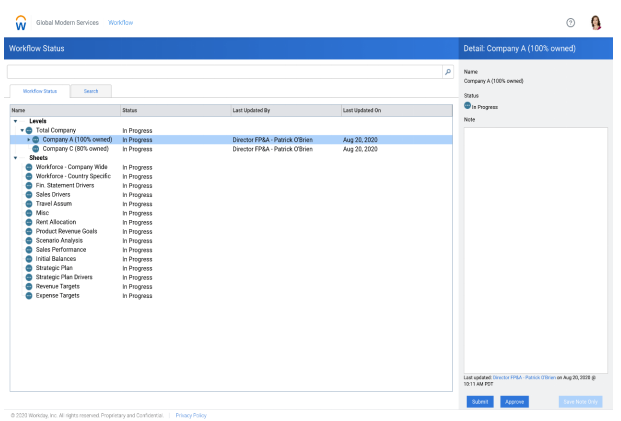Click the Save Note Only button
This screenshot has width=621, height=421.
pyautogui.click(x=581, y=402)
